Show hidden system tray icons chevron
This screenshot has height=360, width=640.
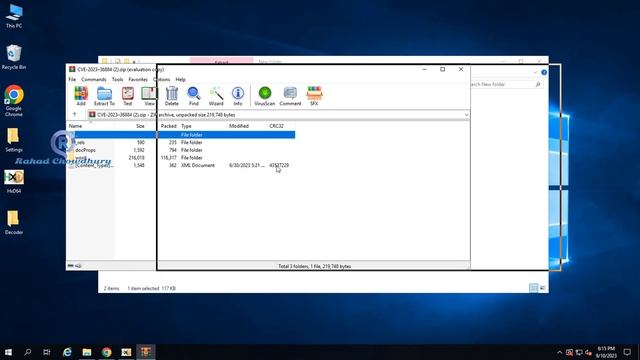(560, 352)
